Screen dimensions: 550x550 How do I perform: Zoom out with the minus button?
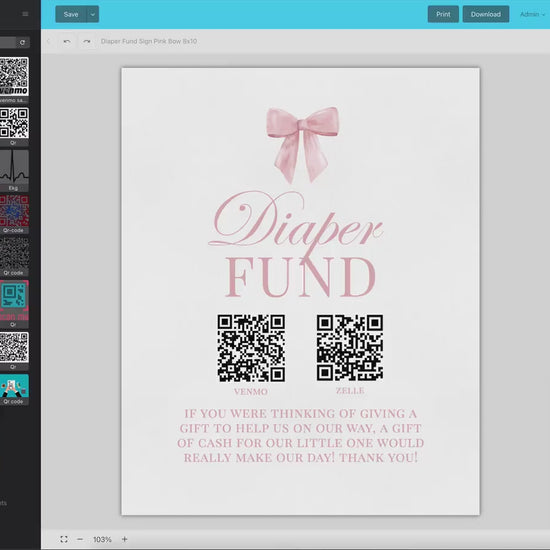[80, 539]
